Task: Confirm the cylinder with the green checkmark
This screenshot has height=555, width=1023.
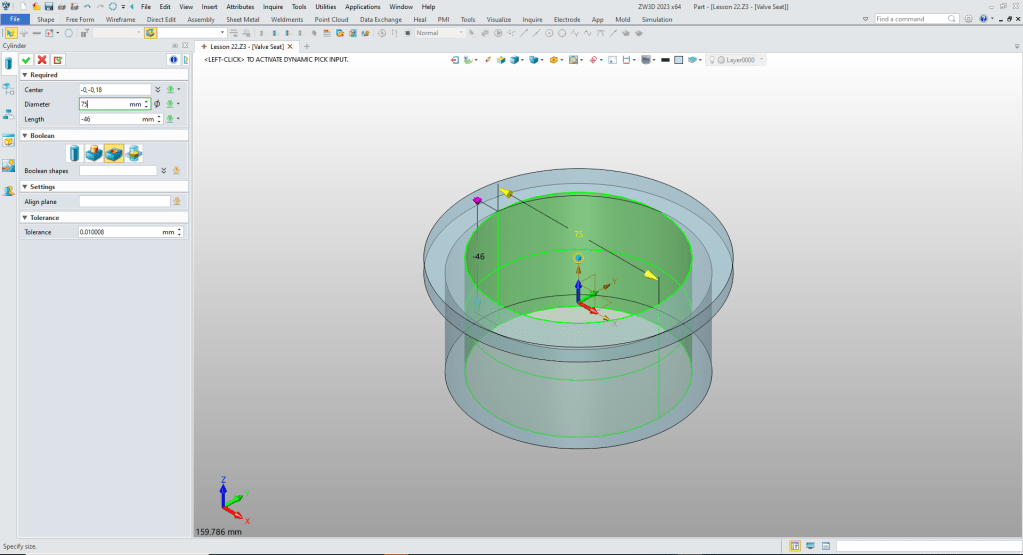Action: point(26,60)
